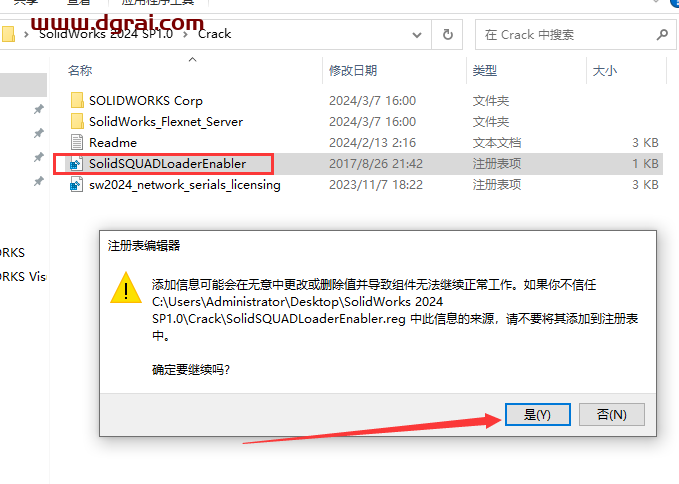Click the refresh icon beside address bar
The image size is (679, 484).
(x=448, y=34)
